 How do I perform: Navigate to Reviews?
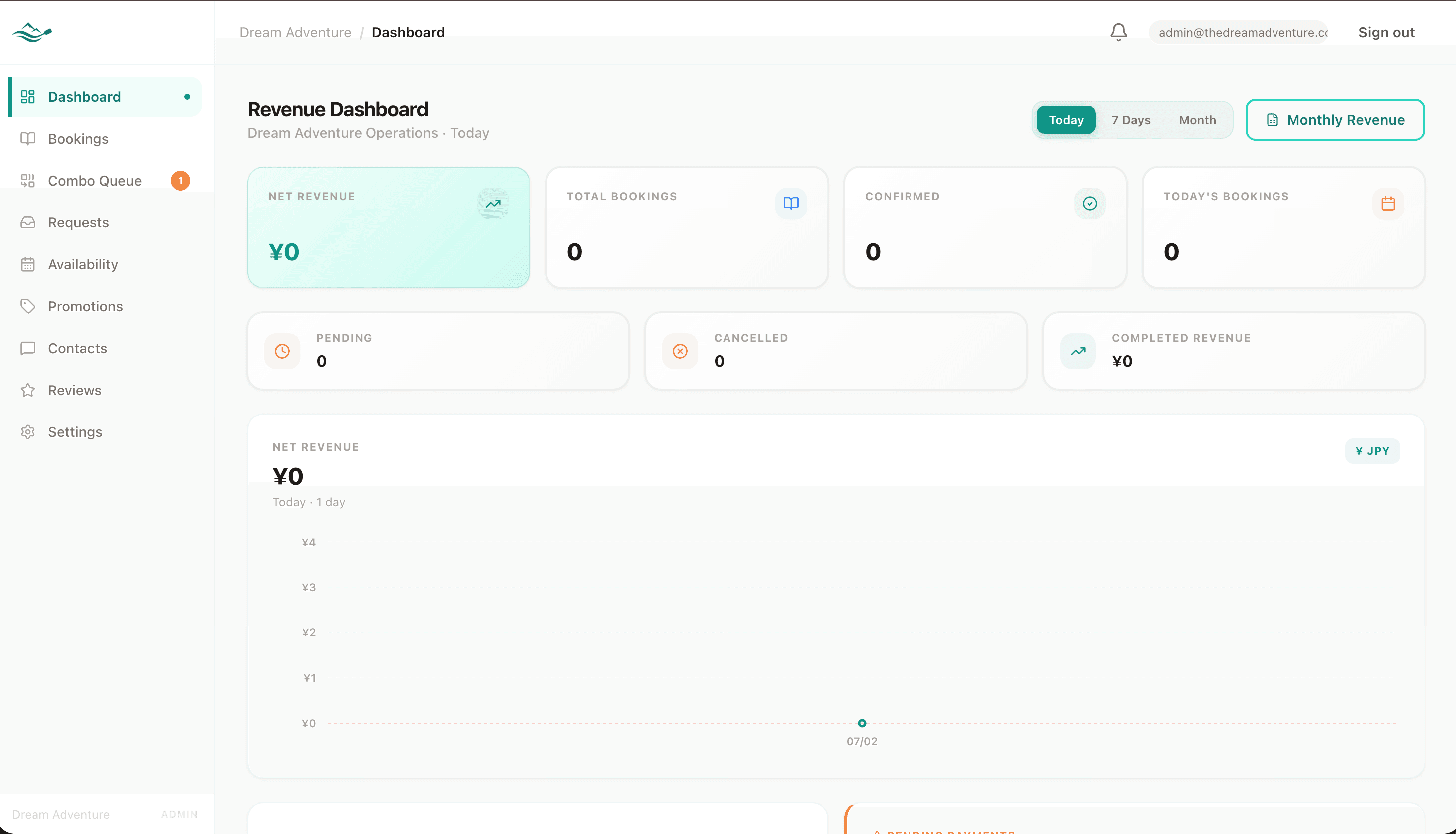(106, 390)
